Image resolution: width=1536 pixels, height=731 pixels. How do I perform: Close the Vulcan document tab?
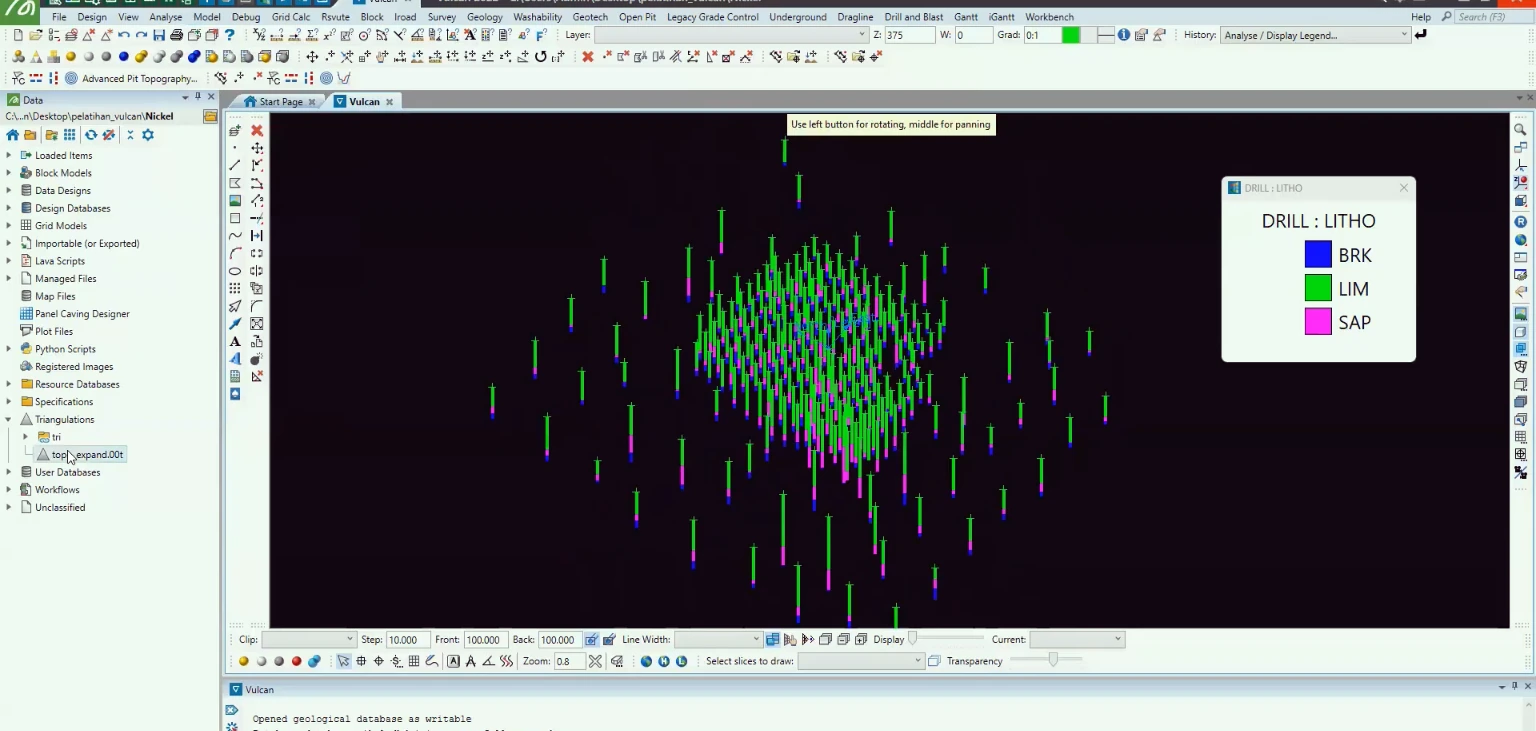(390, 102)
